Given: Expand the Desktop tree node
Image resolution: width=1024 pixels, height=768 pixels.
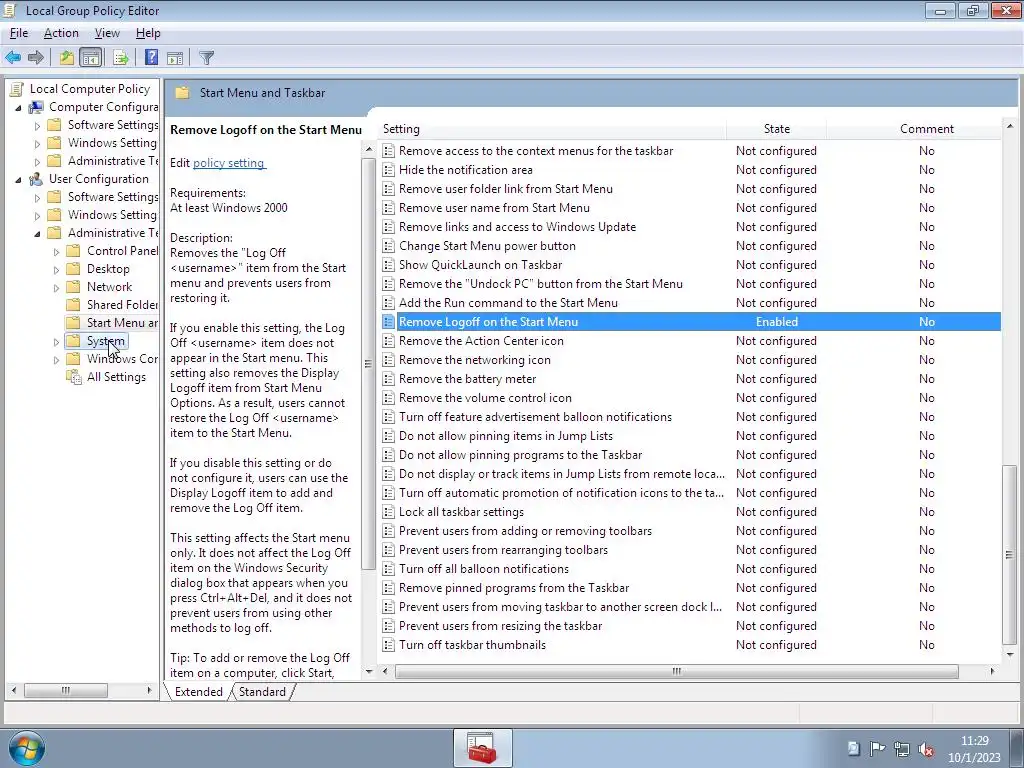Looking at the screenshot, I should click(56, 270).
